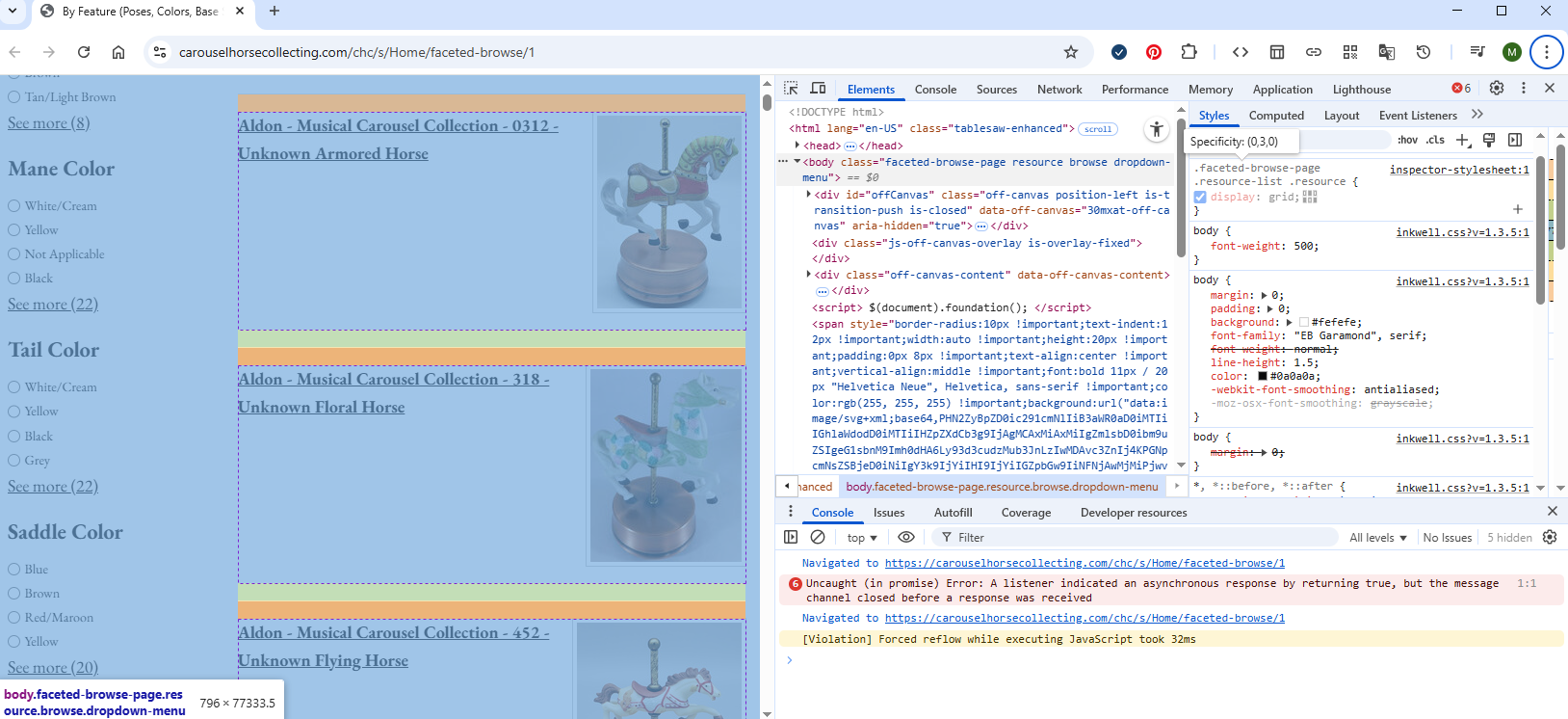Click See more (22) under Mane Color
The height and width of the screenshot is (719, 1568).
point(53,305)
